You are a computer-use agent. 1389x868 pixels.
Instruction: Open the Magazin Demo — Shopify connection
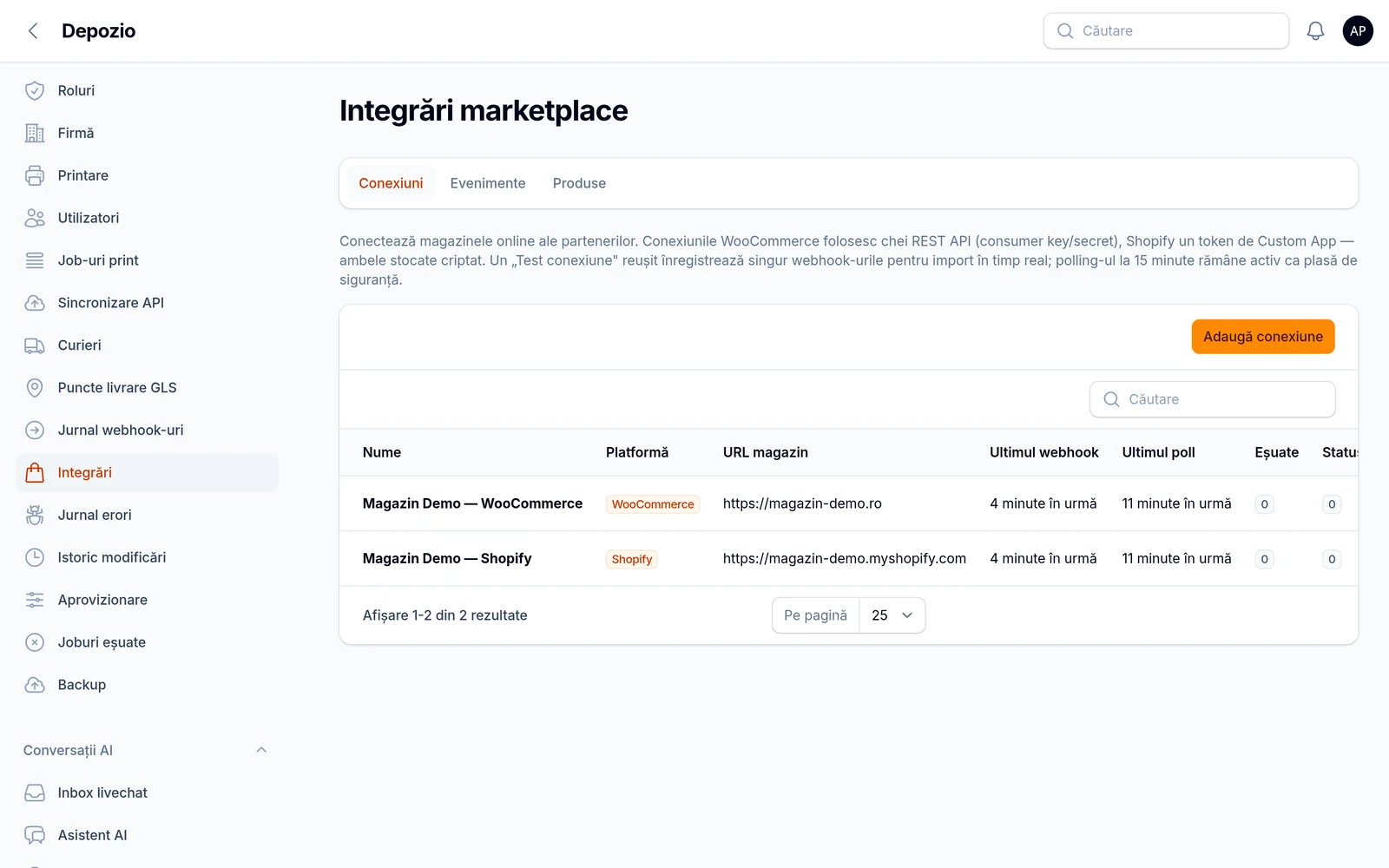coord(447,558)
